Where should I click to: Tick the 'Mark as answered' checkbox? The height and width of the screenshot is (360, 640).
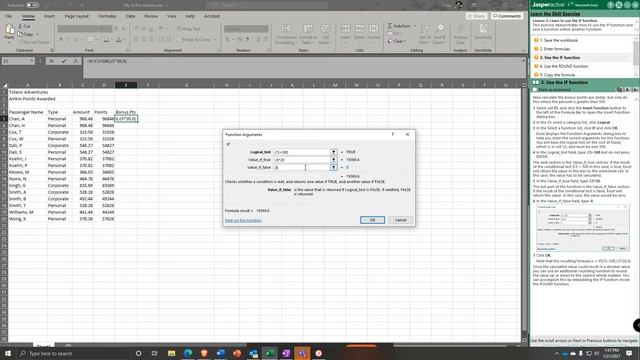[534, 89]
